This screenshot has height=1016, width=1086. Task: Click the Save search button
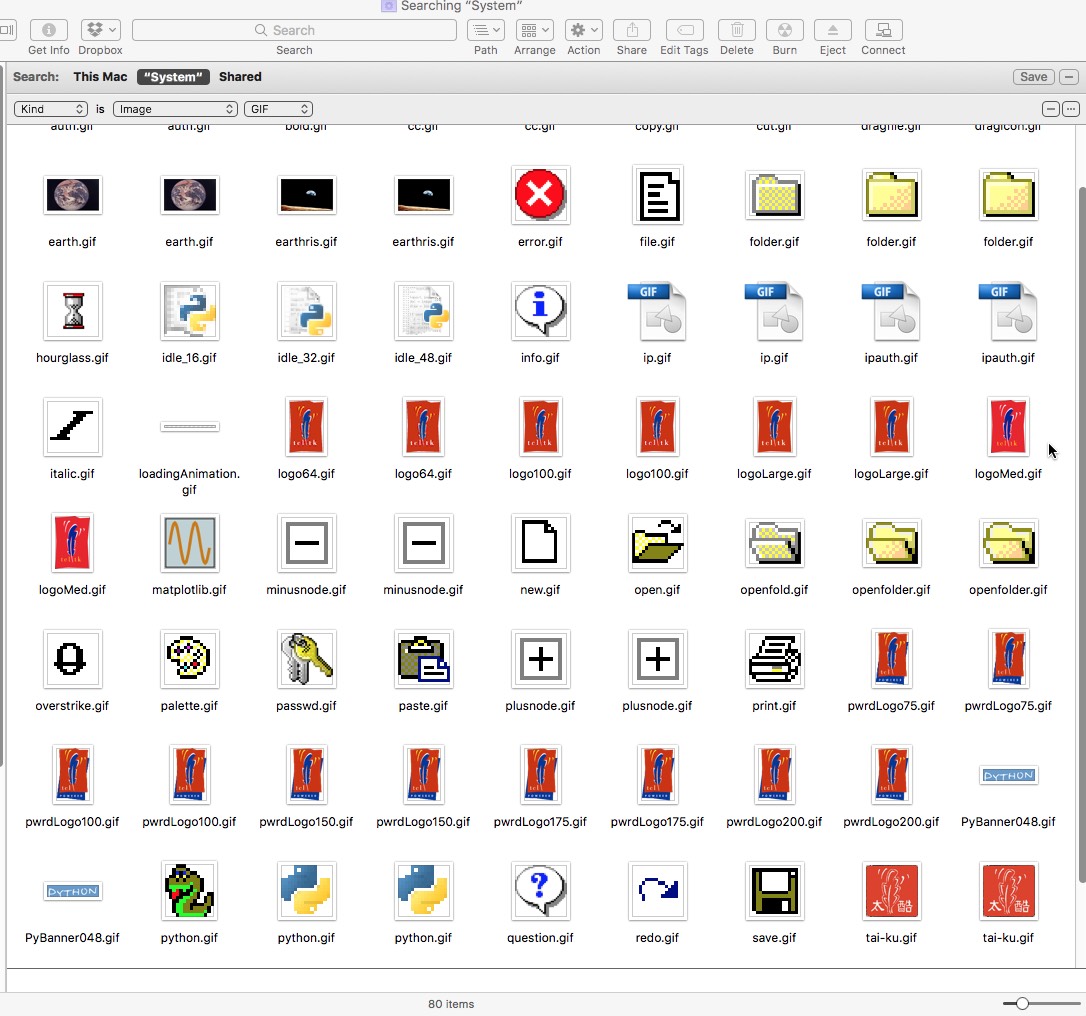(1033, 77)
